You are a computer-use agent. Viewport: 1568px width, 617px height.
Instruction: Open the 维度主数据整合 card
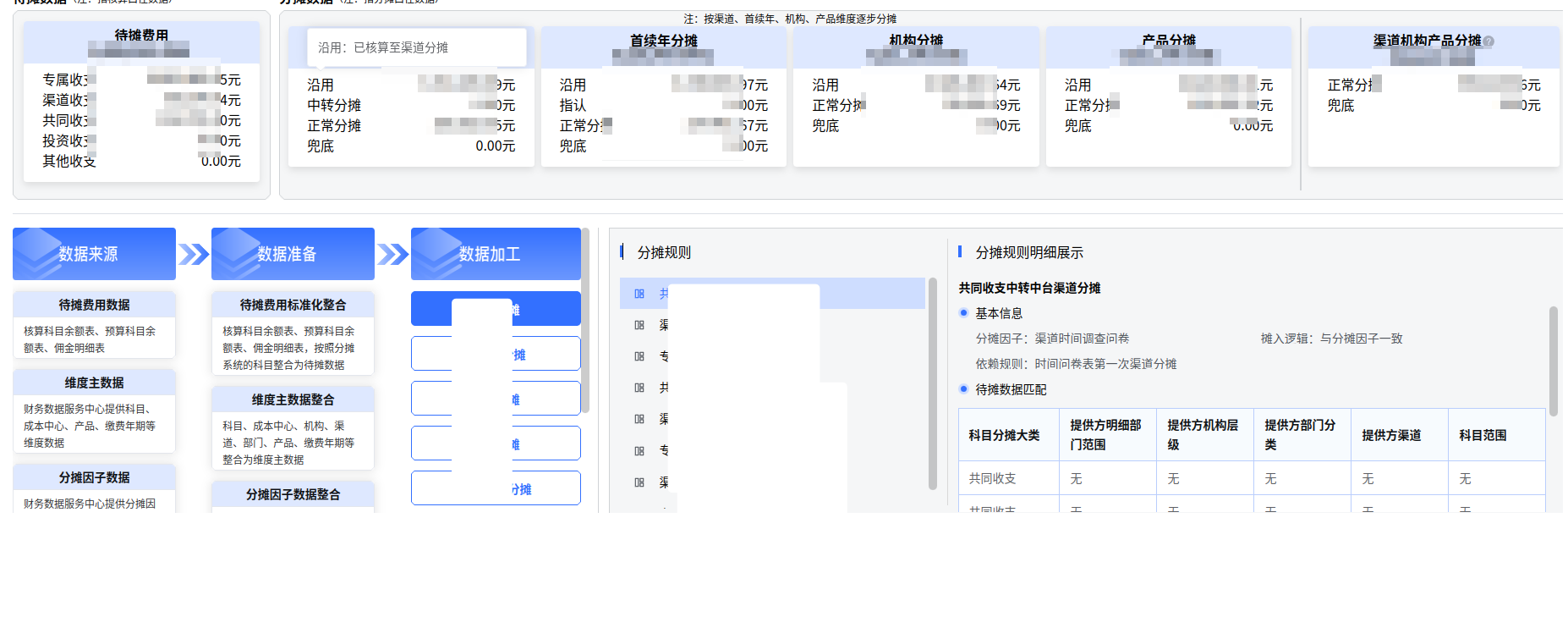[293, 428]
